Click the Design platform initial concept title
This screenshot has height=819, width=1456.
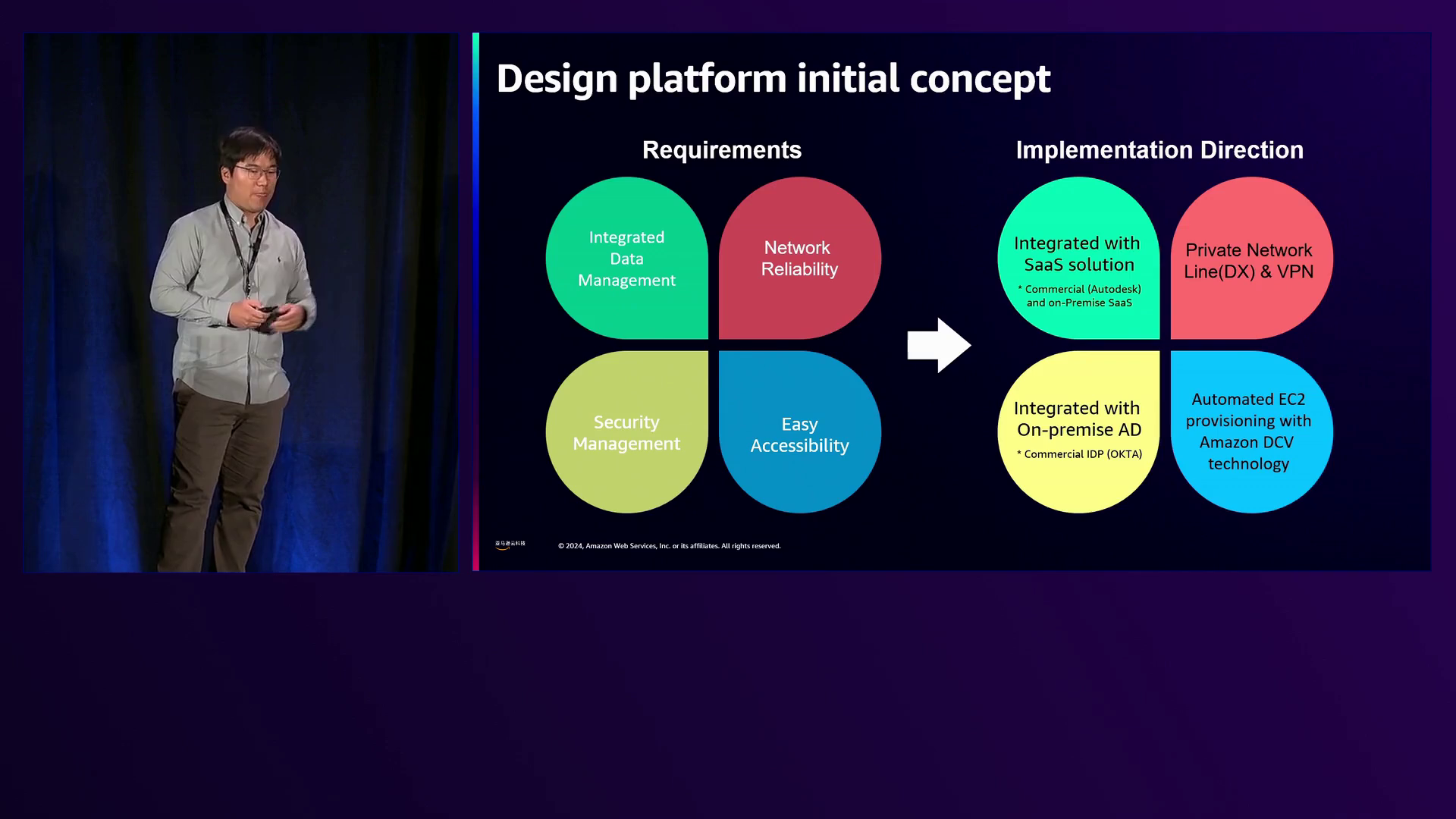pyautogui.click(x=773, y=79)
